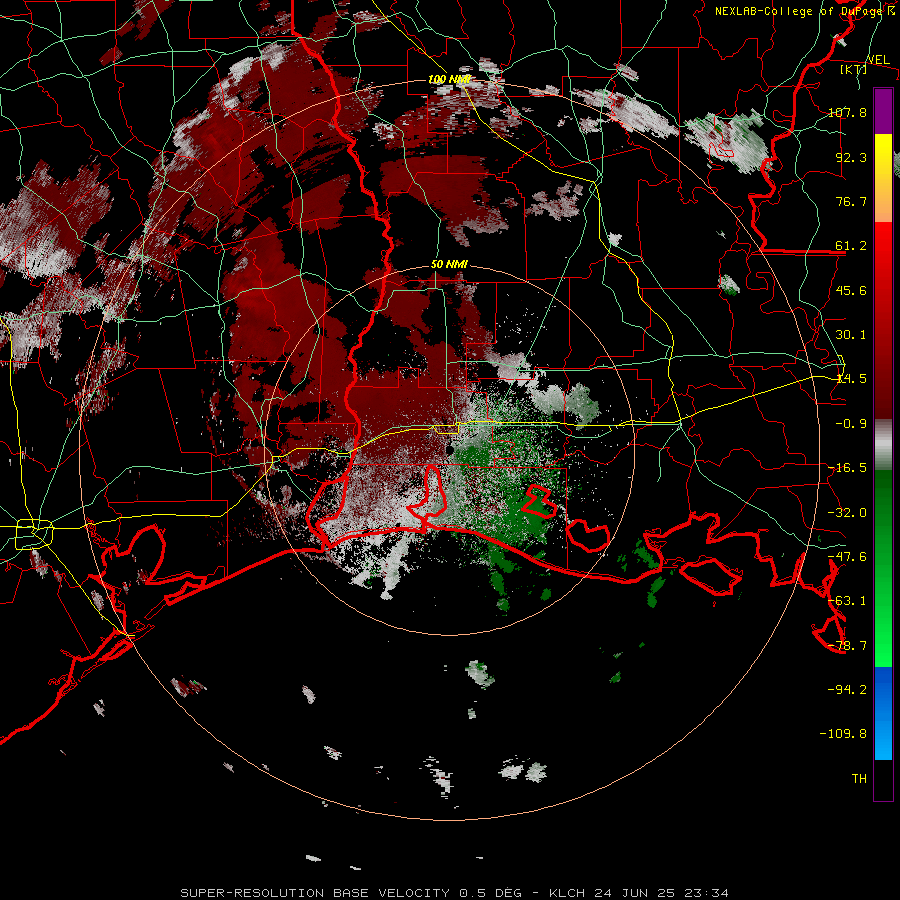Select the blue segment of the velocity color bar

[x=883, y=713]
